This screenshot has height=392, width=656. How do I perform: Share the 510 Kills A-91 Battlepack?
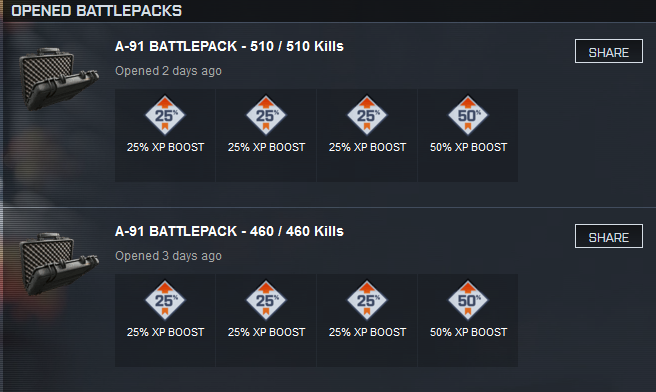(x=609, y=51)
